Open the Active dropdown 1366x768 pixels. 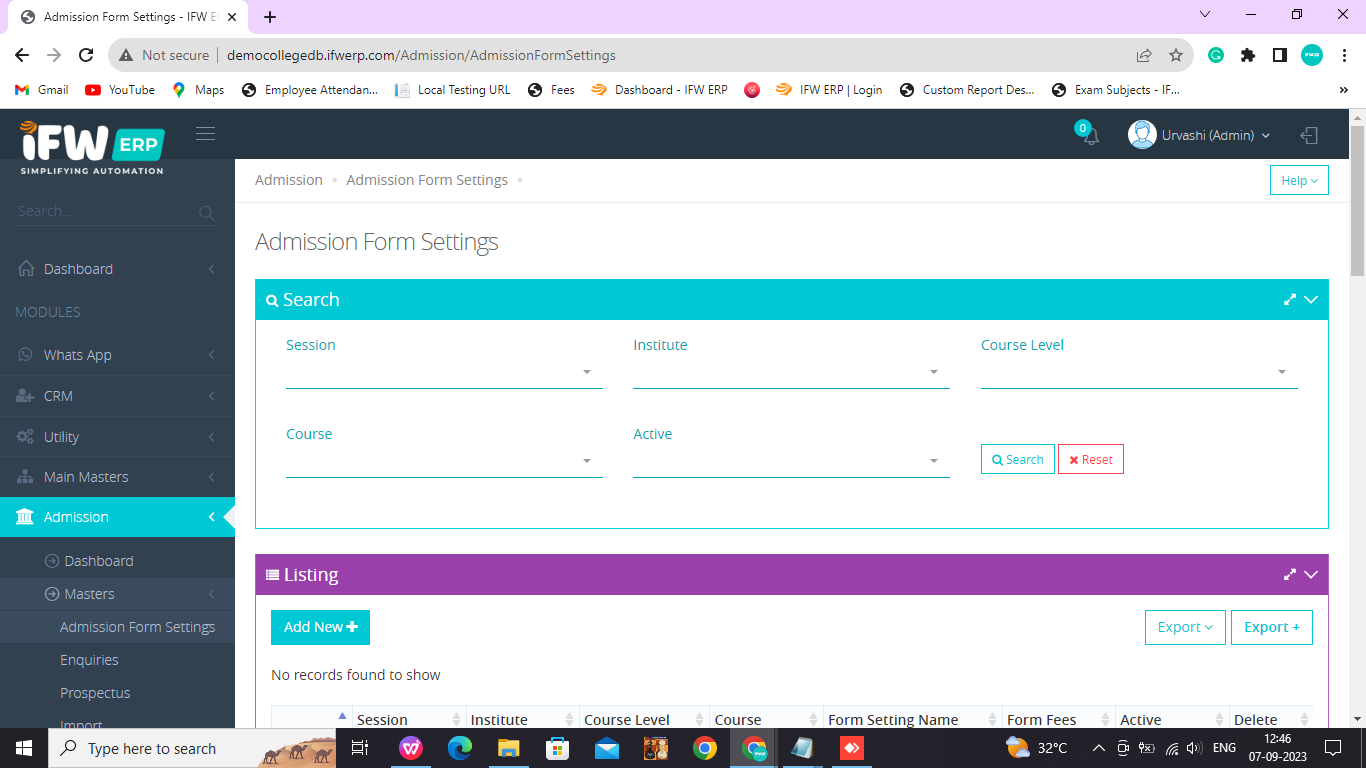click(x=791, y=461)
